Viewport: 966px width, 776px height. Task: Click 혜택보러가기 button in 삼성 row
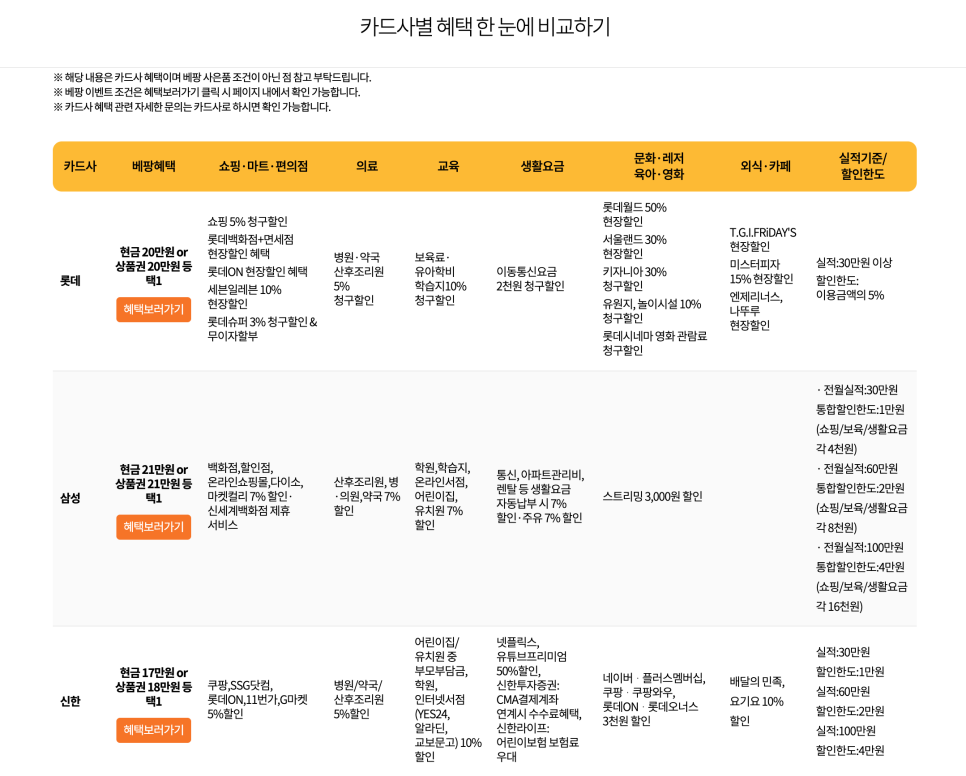coord(153,527)
